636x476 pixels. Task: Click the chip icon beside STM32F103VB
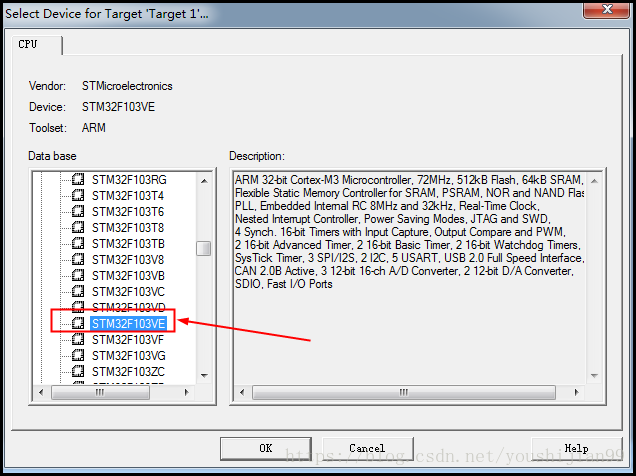click(x=78, y=275)
